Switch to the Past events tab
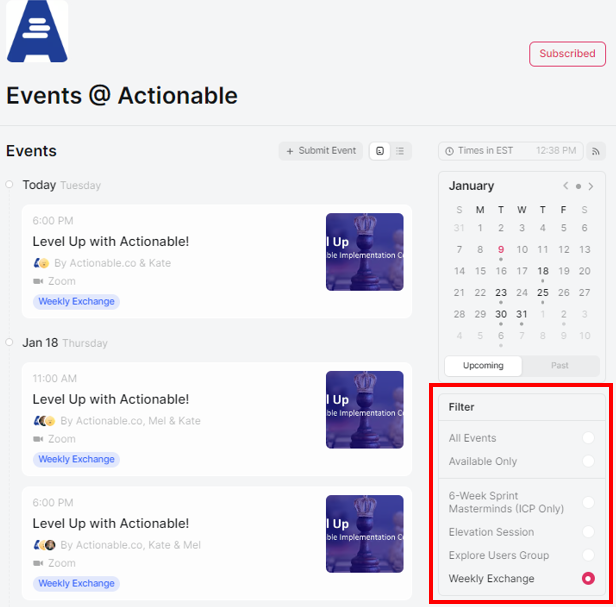This screenshot has width=616, height=607. click(x=560, y=365)
